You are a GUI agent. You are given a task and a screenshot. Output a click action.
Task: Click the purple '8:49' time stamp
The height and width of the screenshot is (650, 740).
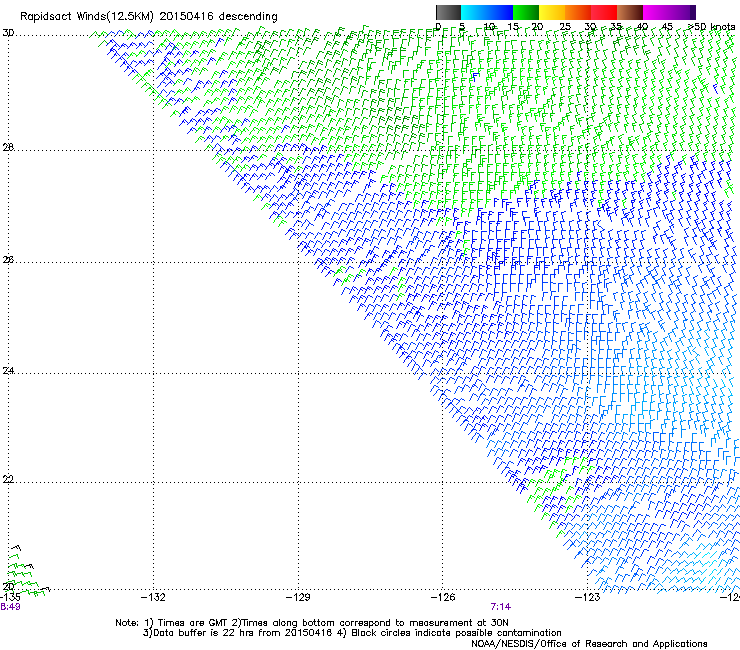tap(10, 607)
